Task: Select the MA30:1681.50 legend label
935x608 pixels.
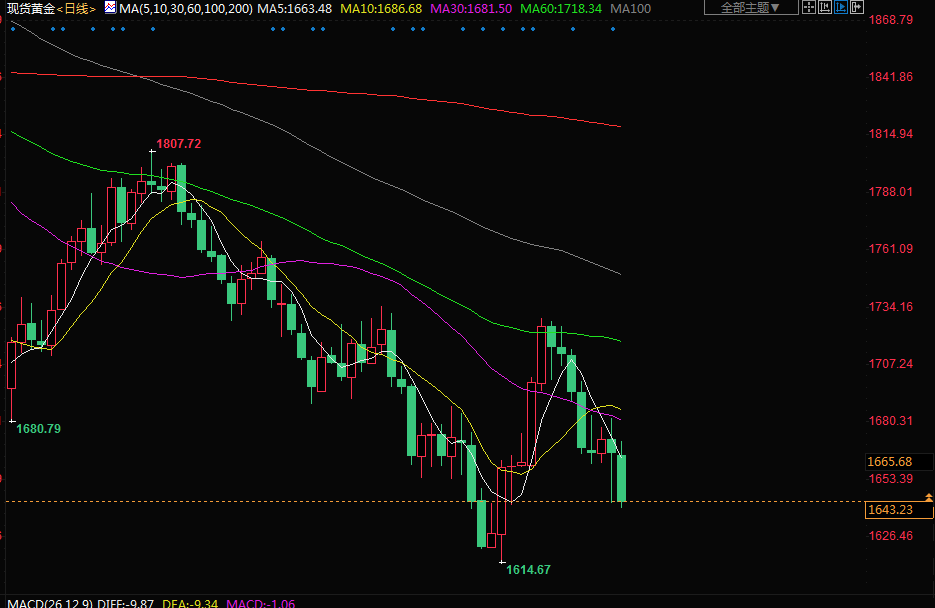Action: (x=472, y=8)
